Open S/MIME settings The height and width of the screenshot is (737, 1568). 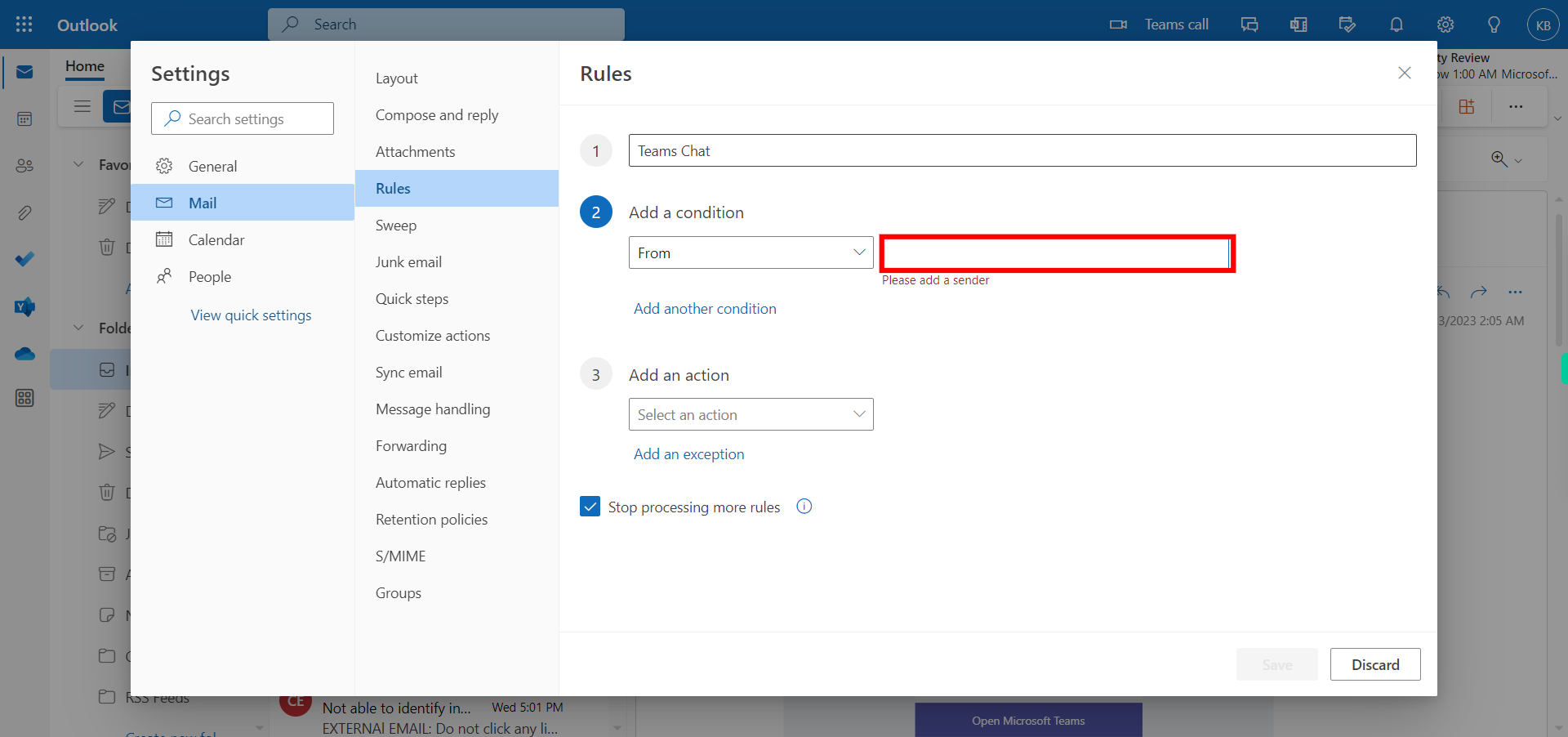click(457, 556)
